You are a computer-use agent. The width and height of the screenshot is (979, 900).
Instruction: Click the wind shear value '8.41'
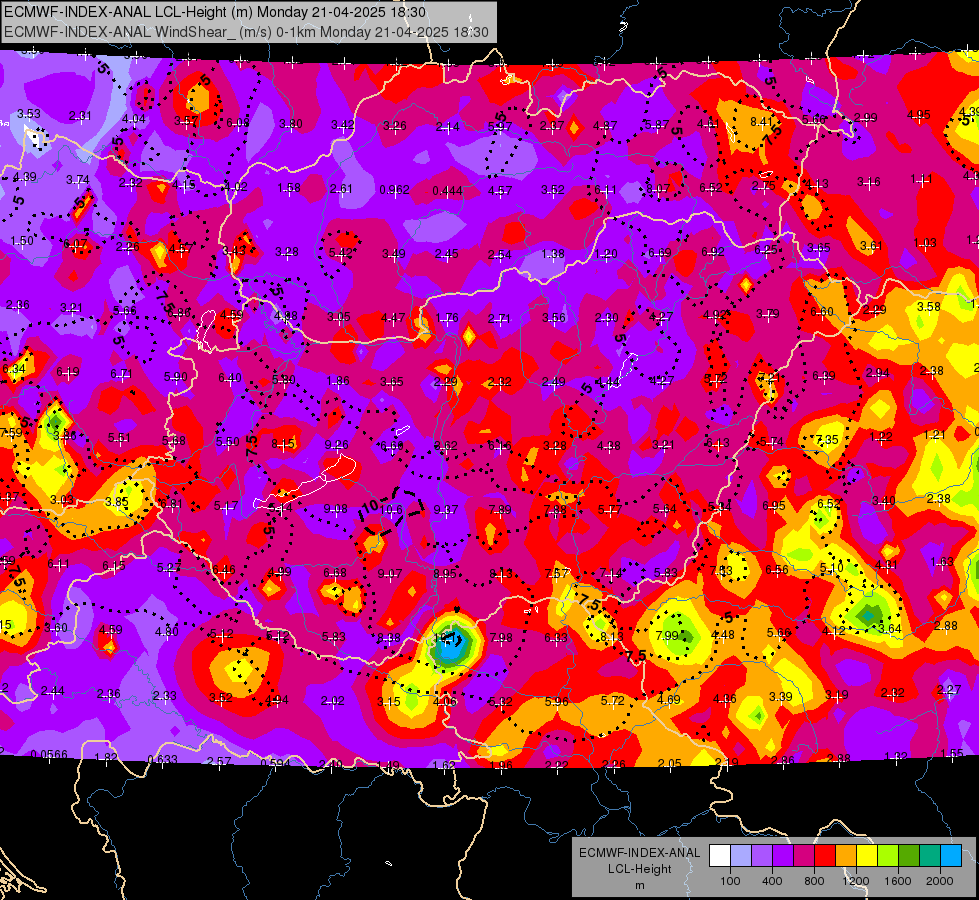[x=761, y=122]
